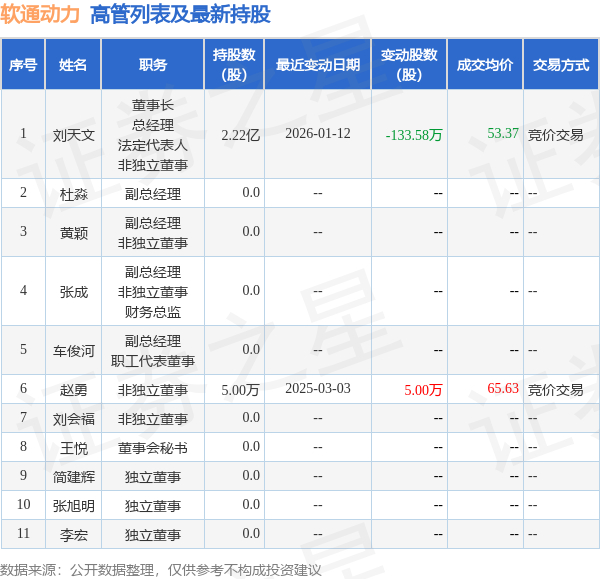Screen dimensions: 600x579
Task: Click the 董事长 position text
Action: (x=153, y=105)
